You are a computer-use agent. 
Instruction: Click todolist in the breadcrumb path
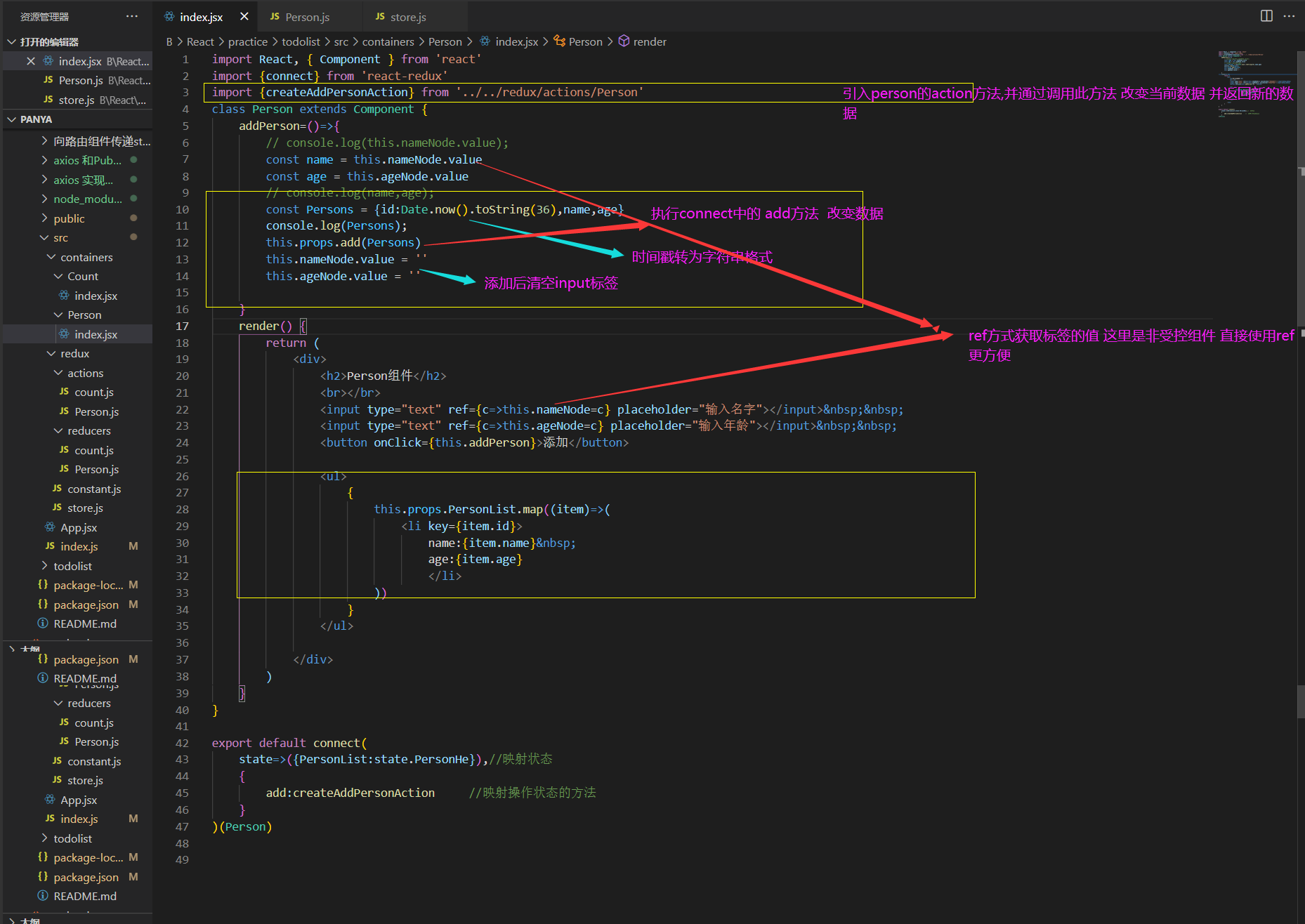click(x=301, y=41)
